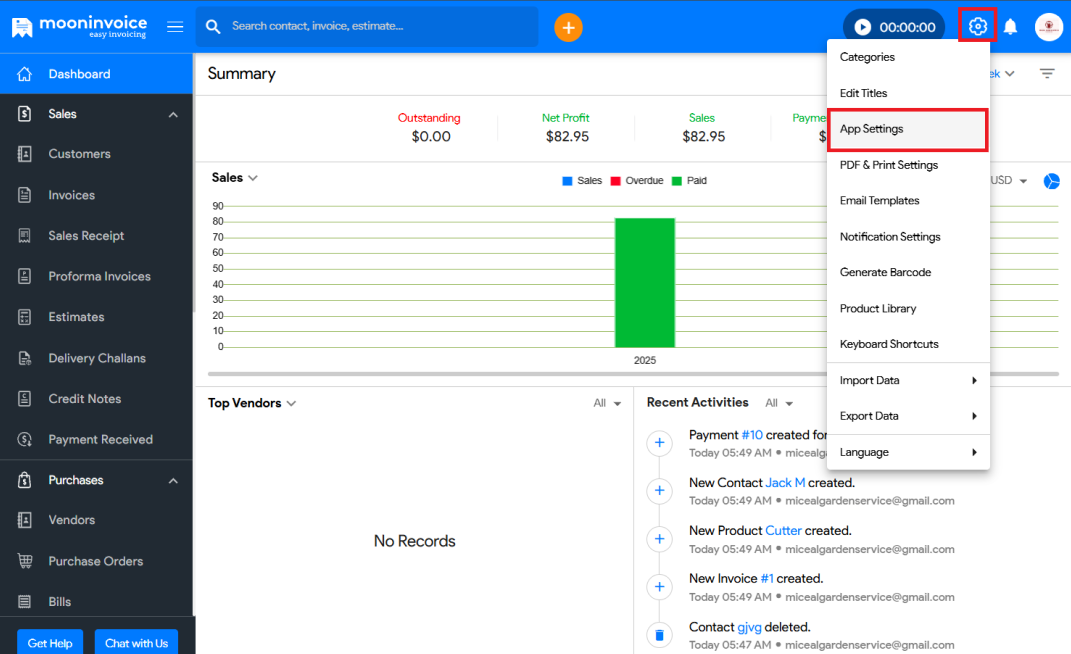
Task: Click the Payment Received sidebar icon
Action: [x=25, y=439]
